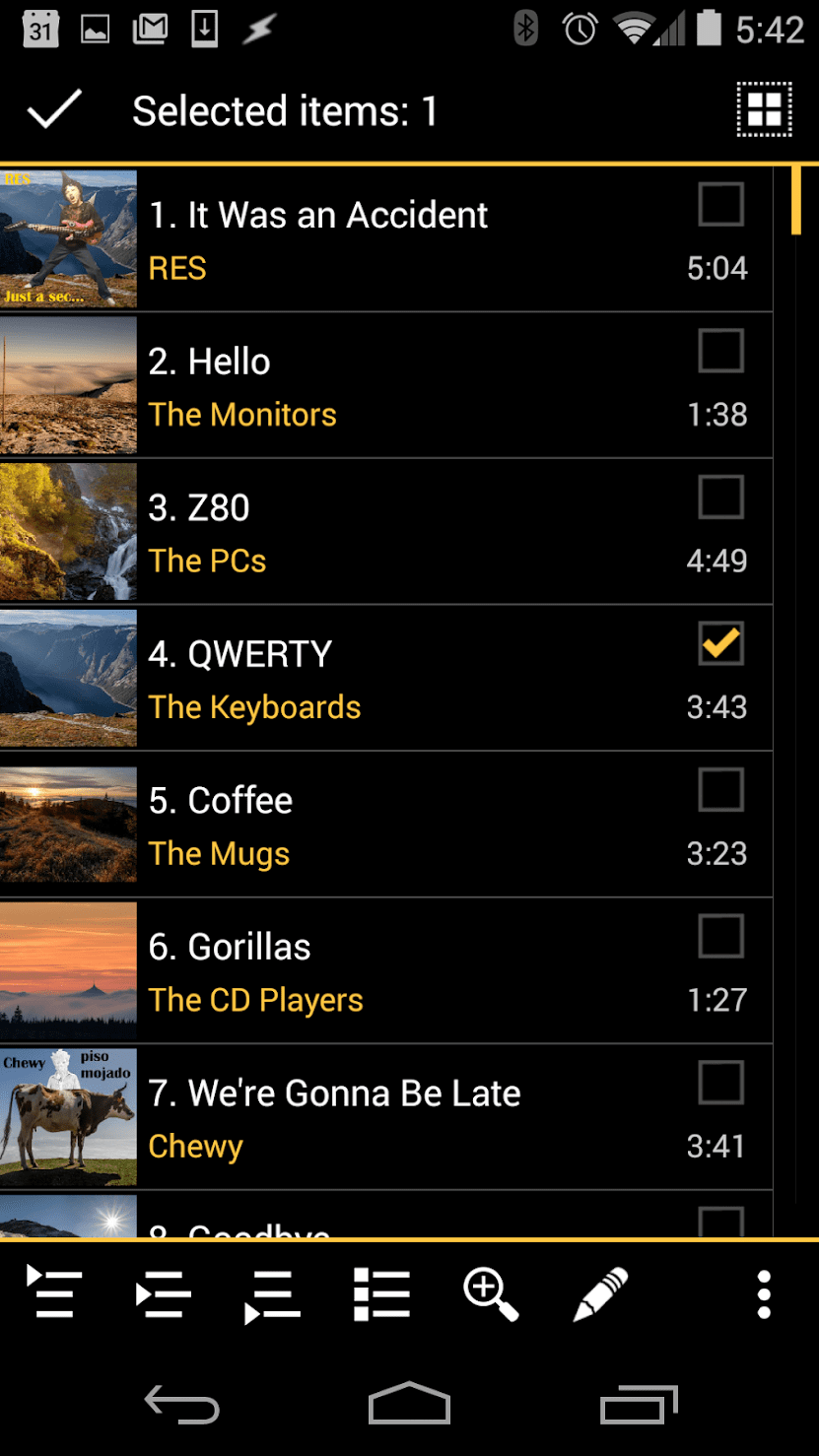
Task: Tap the orange scrollbar handle
Action: tap(796, 200)
